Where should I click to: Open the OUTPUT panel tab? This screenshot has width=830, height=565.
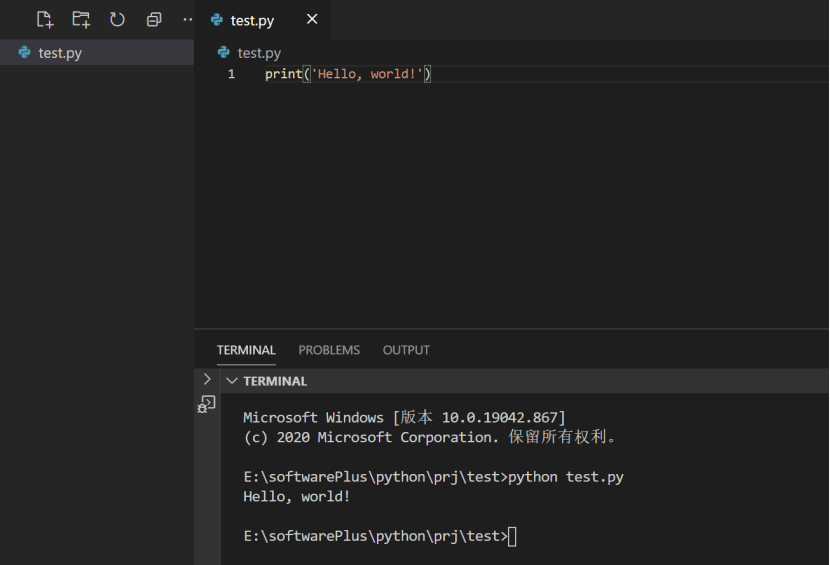click(406, 350)
